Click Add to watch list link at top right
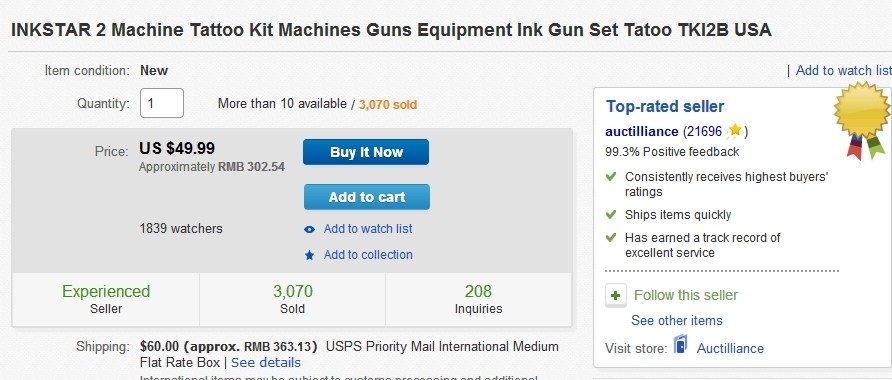 coord(844,71)
